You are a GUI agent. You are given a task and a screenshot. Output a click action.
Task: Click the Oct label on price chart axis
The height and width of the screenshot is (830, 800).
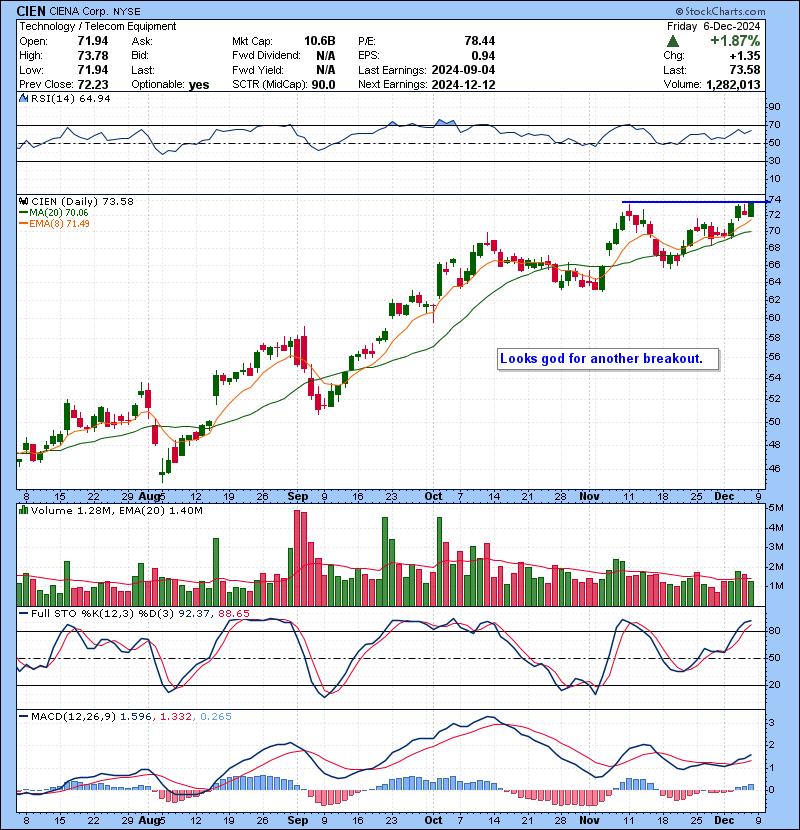tap(433, 497)
